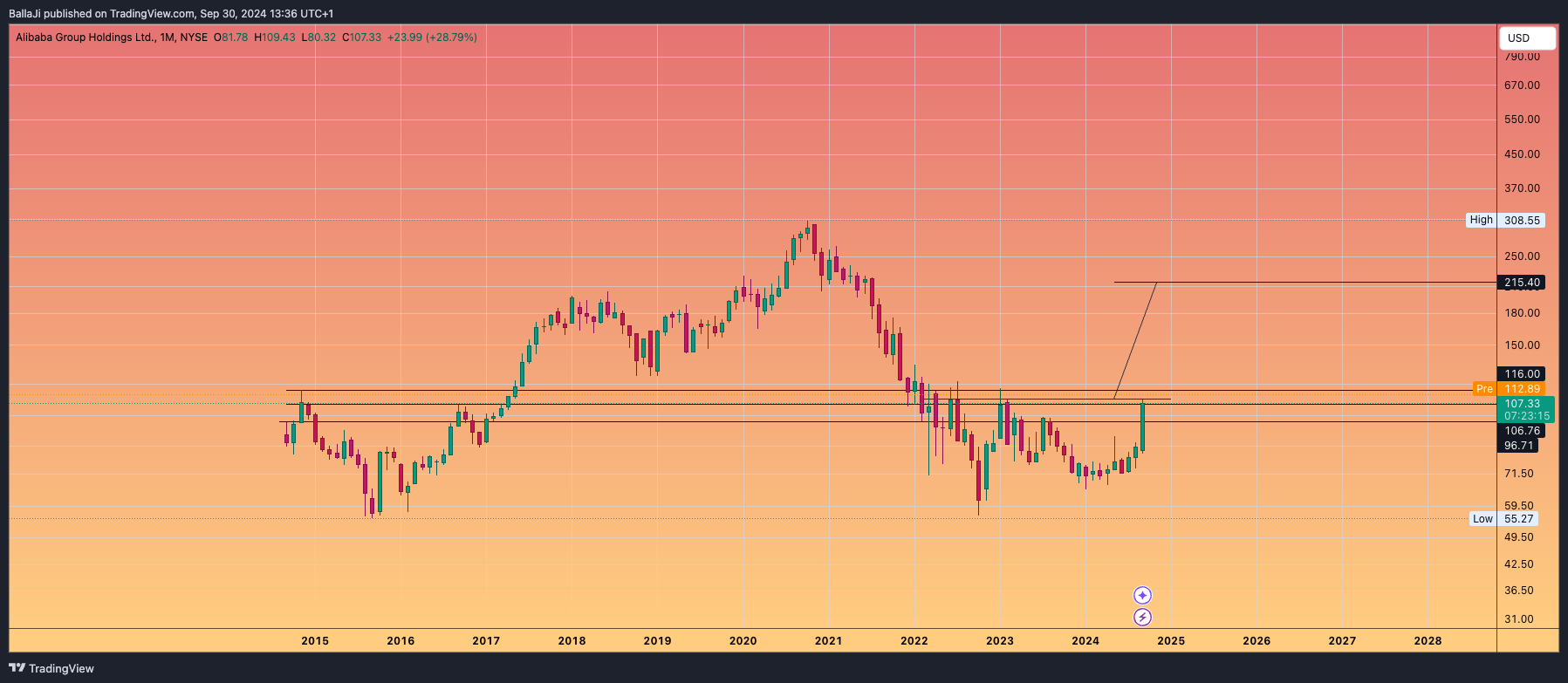Click the purple star event icon
The width and height of the screenshot is (1568, 683).
coord(1142,596)
